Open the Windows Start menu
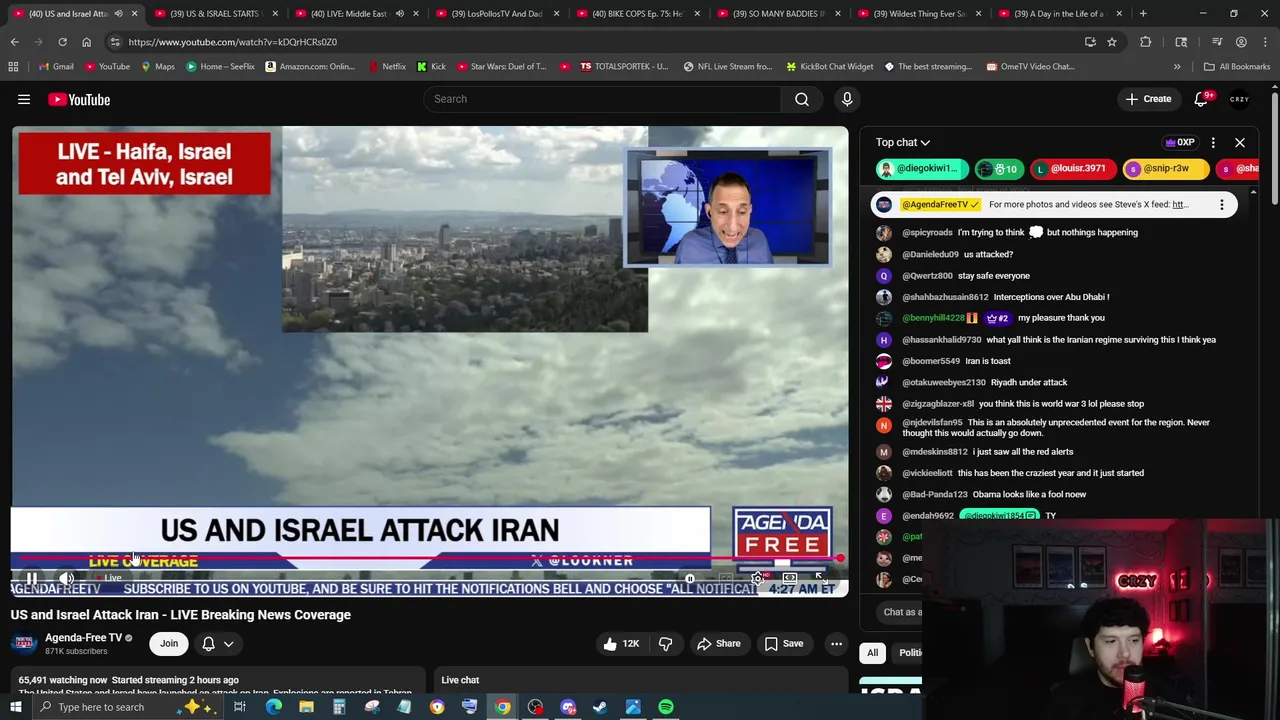The image size is (1280, 720). [x=16, y=707]
